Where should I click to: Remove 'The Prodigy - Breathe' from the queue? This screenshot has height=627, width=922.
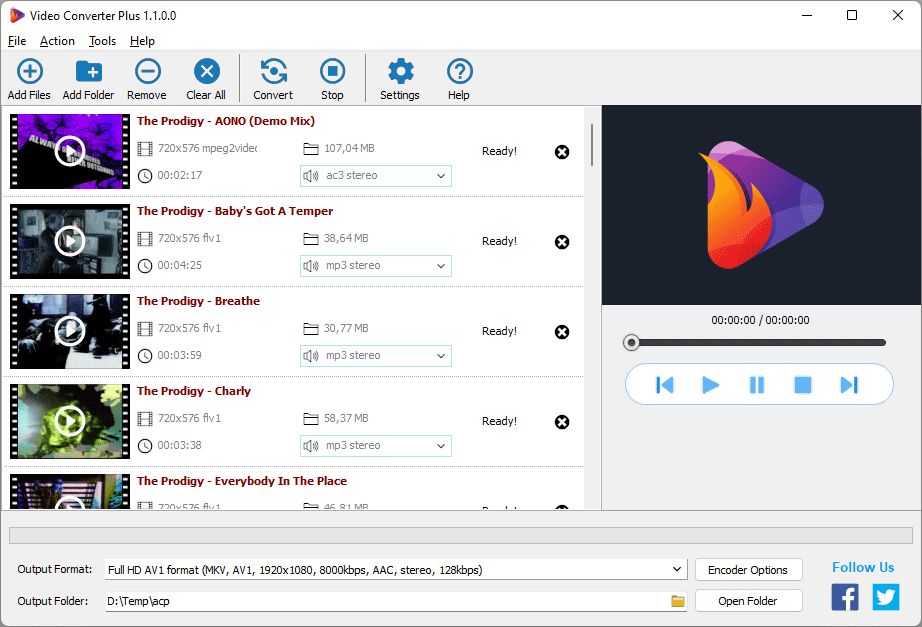(x=562, y=332)
